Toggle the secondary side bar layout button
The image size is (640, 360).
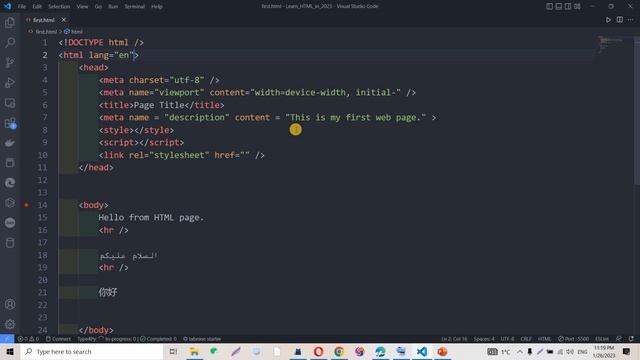click(x=568, y=6)
